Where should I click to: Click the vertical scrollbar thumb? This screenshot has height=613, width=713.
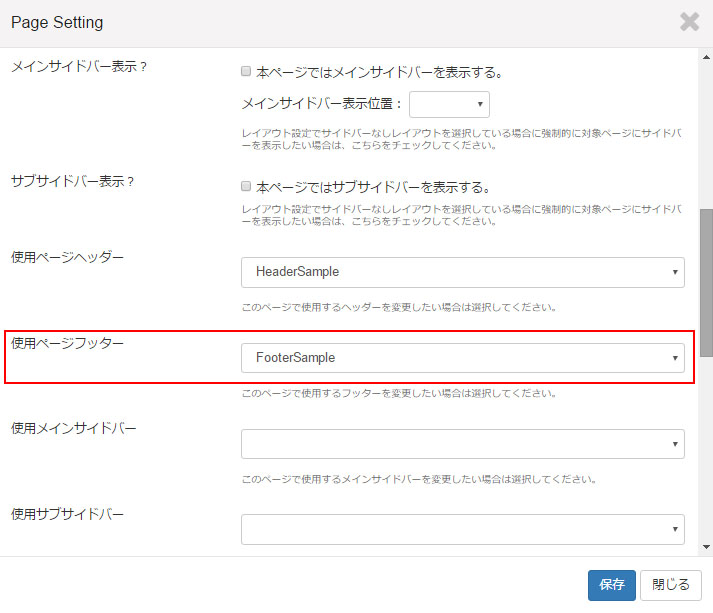706,282
